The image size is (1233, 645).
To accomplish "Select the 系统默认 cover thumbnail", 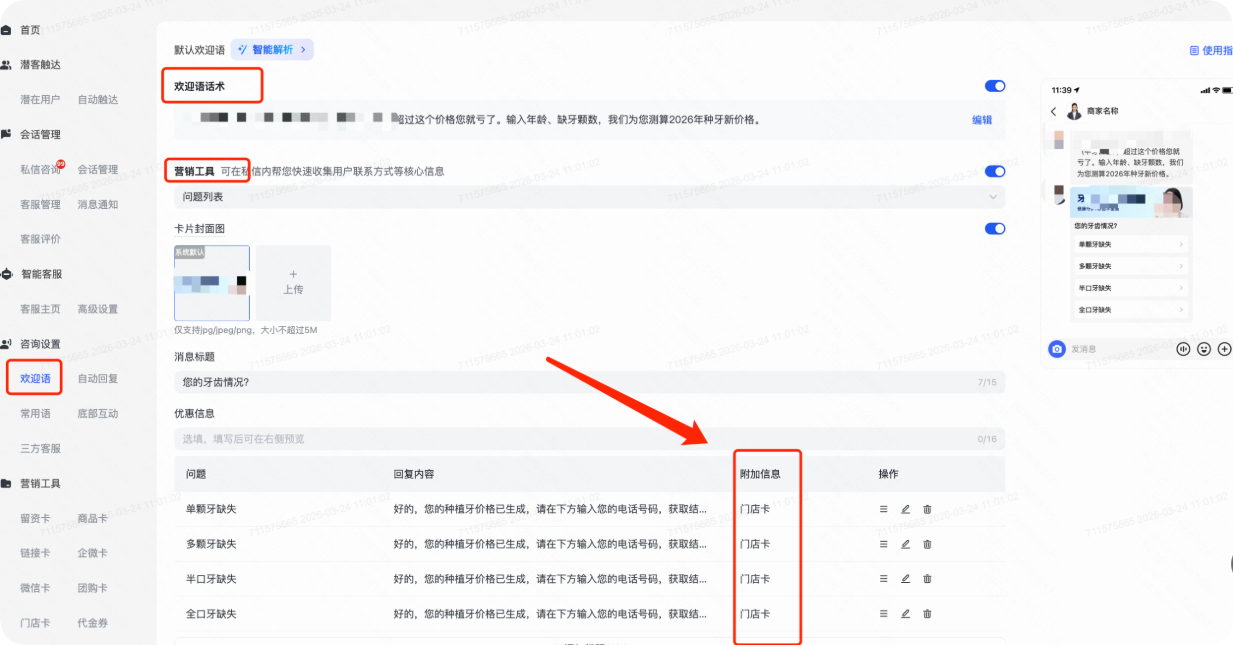I will pyautogui.click(x=212, y=283).
